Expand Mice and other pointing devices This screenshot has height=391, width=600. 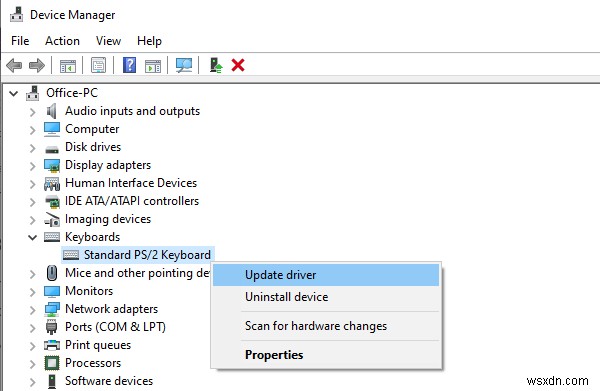click(x=33, y=274)
